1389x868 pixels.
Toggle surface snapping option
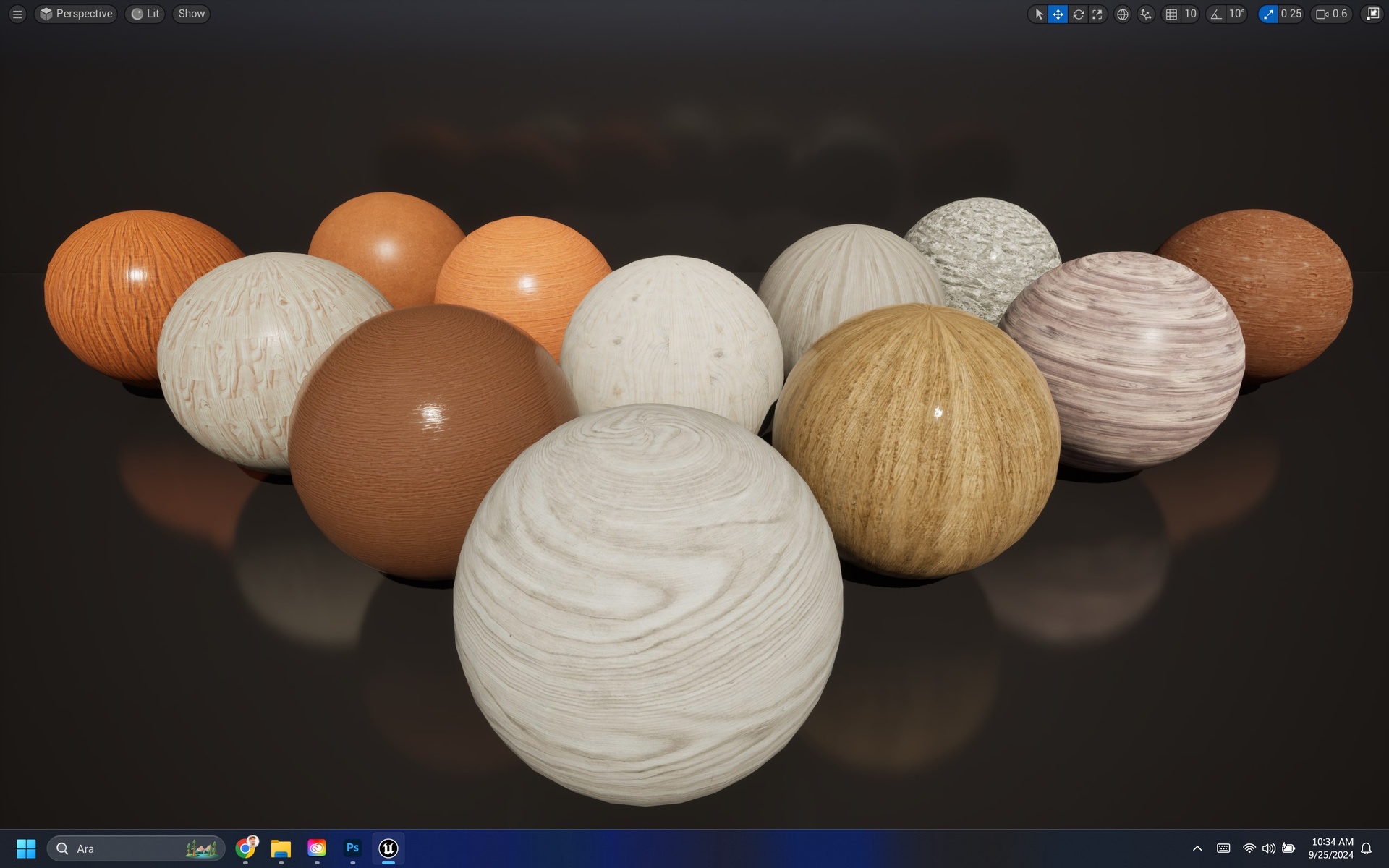point(1146,14)
